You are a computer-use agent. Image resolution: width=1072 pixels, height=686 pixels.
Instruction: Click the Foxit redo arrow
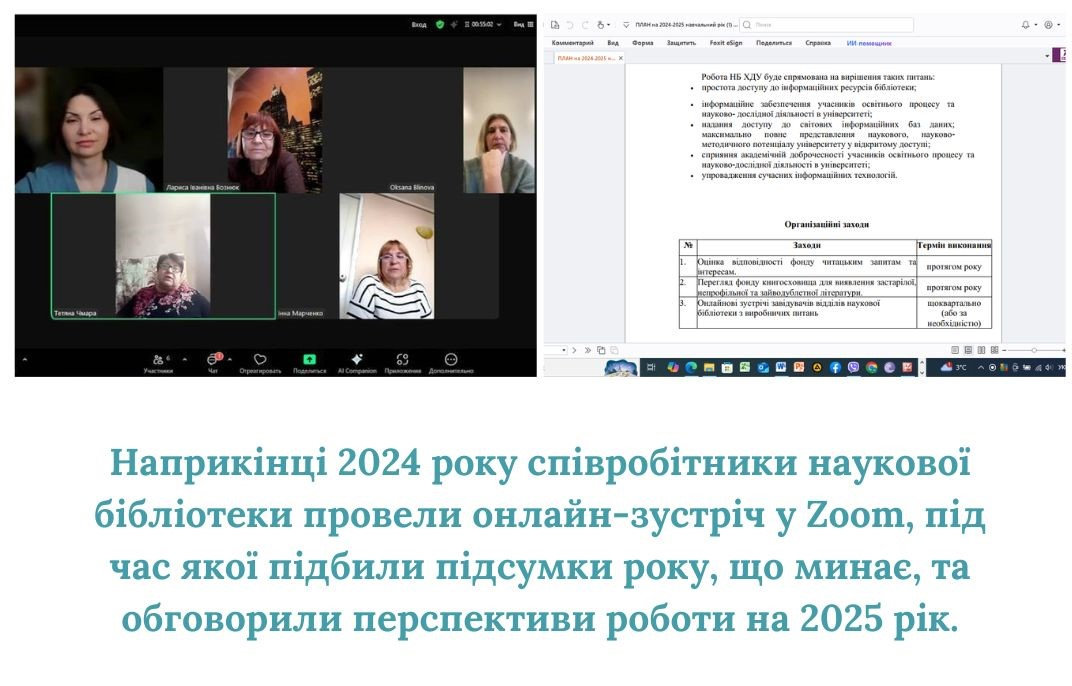tap(585, 25)
